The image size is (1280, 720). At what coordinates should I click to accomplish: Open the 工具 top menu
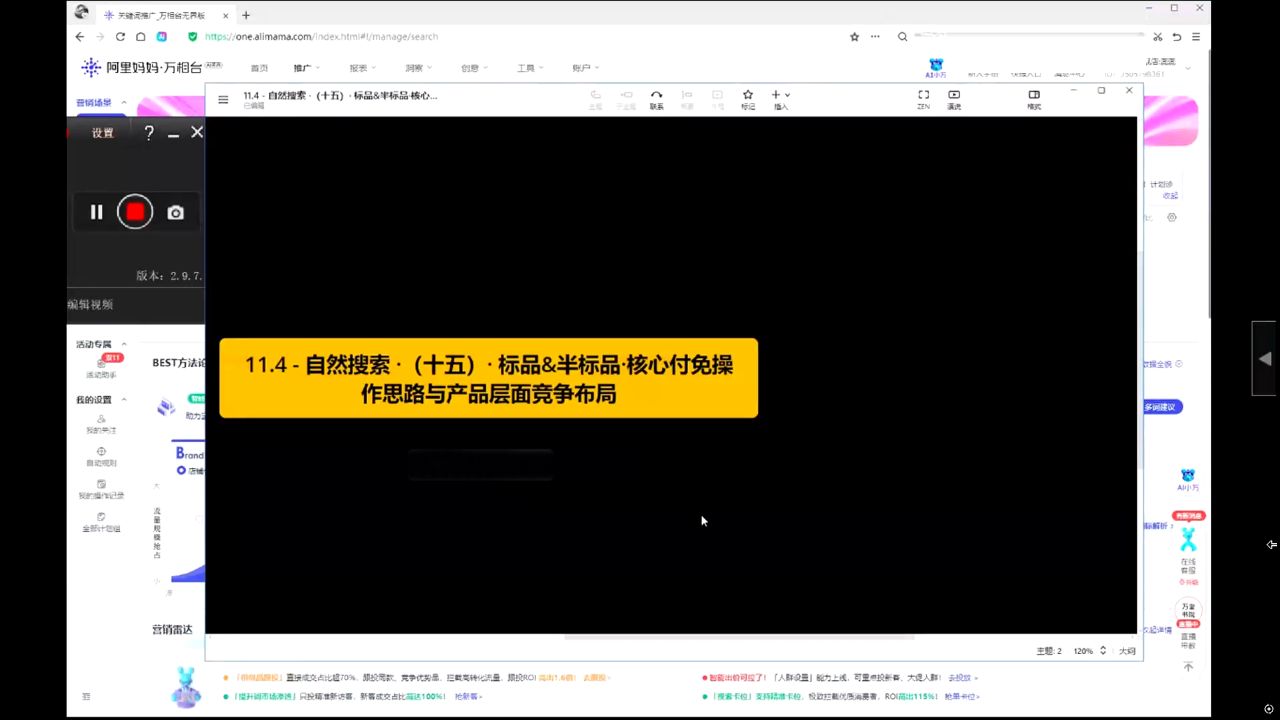[x=529, y=68]
